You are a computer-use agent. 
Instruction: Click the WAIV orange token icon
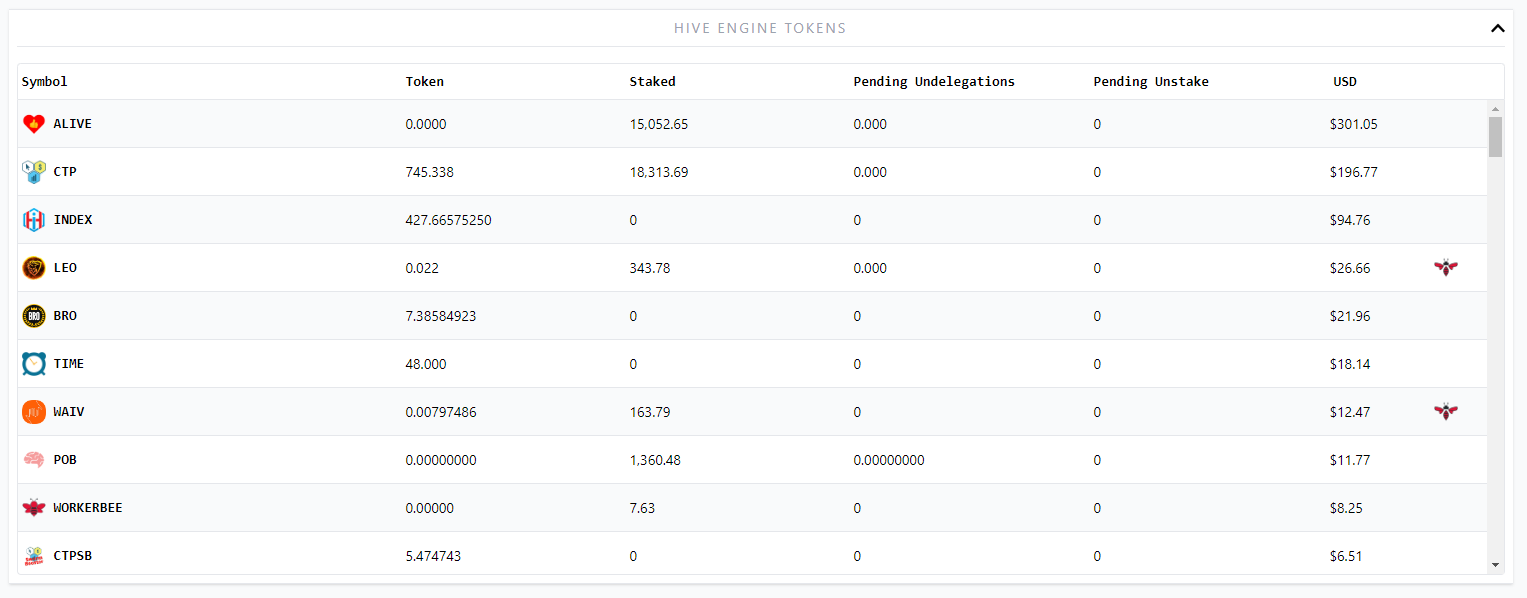click(34, 412)
